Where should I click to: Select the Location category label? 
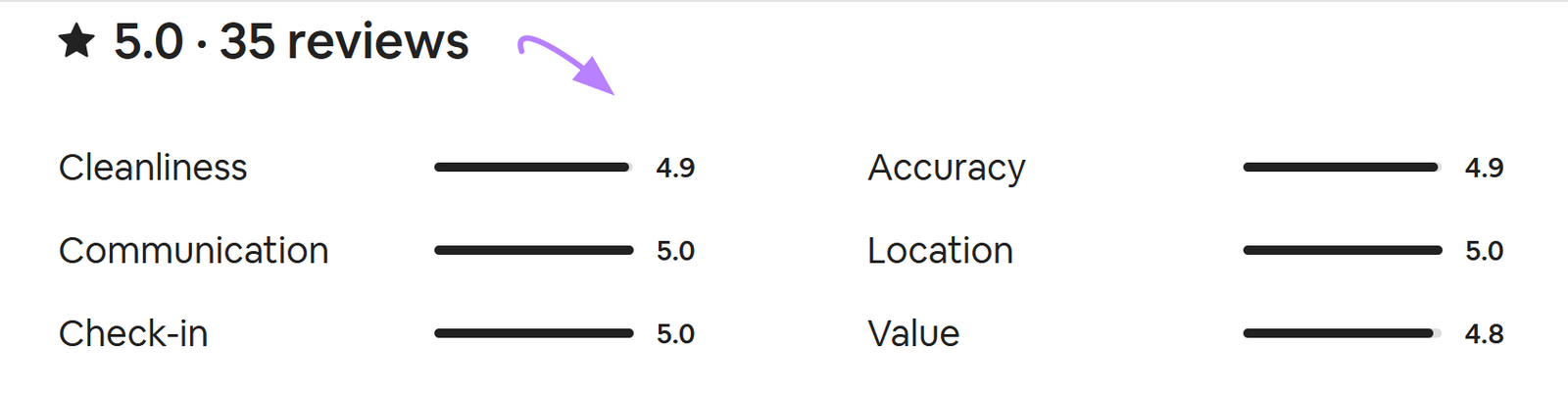coord(940,251)
